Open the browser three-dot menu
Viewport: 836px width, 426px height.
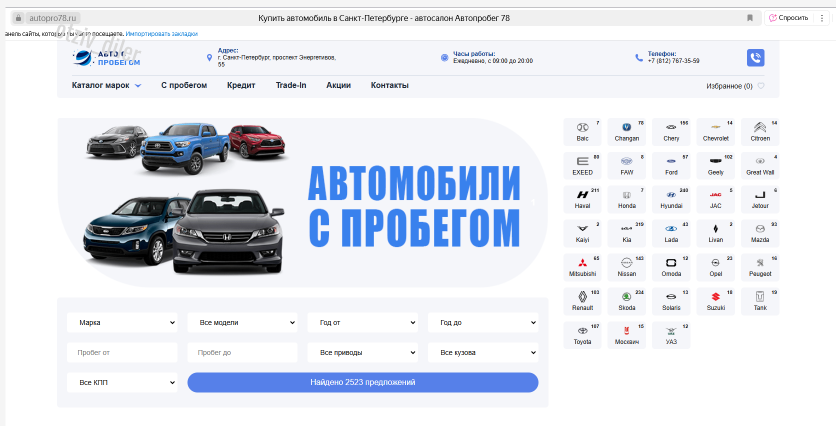point(822,18)
